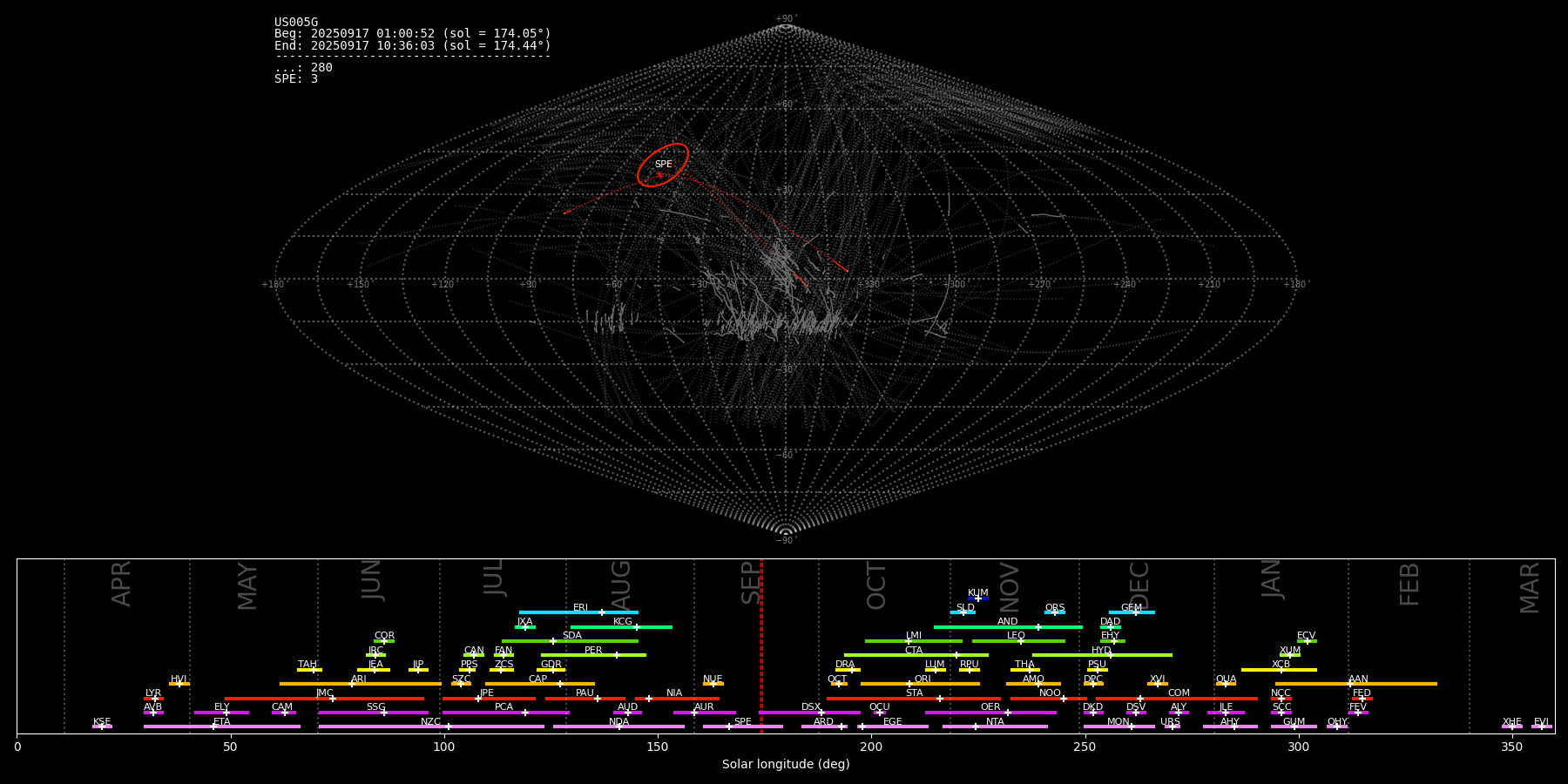
Task: Click the NTA shower label
Action: (995, 721)
